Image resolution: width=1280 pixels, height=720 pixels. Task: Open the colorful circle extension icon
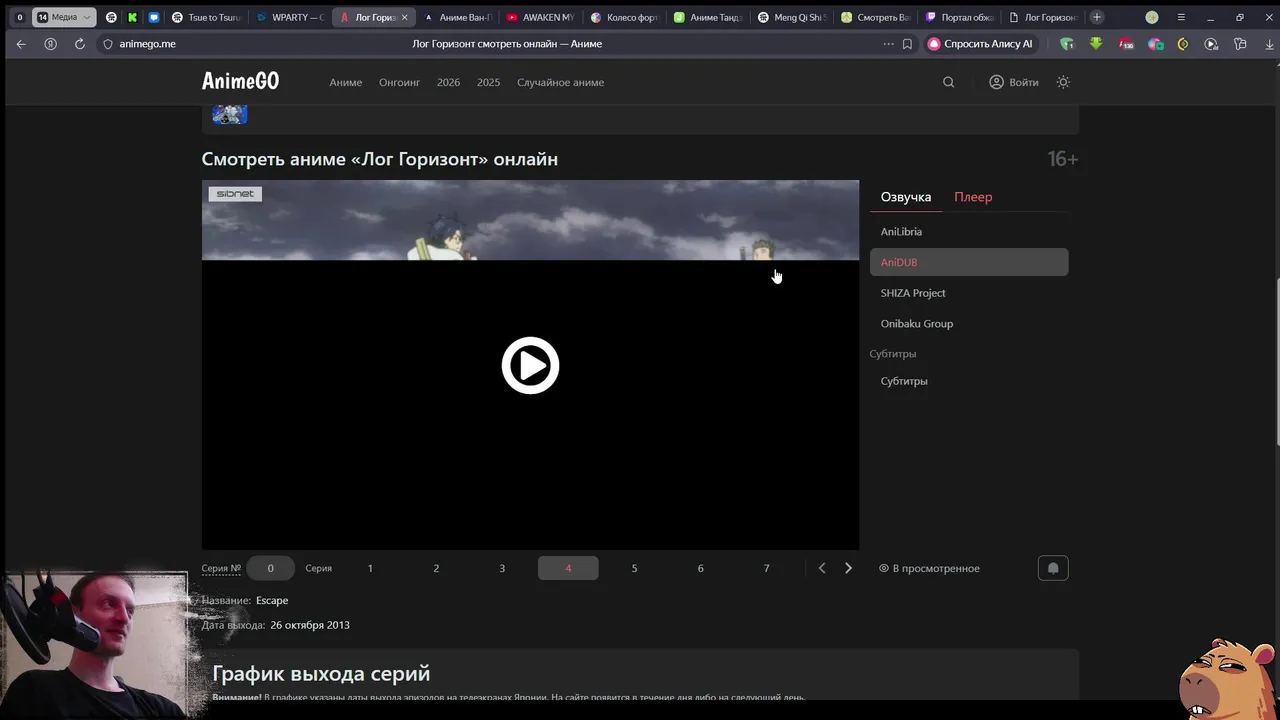coord(1155,44)
